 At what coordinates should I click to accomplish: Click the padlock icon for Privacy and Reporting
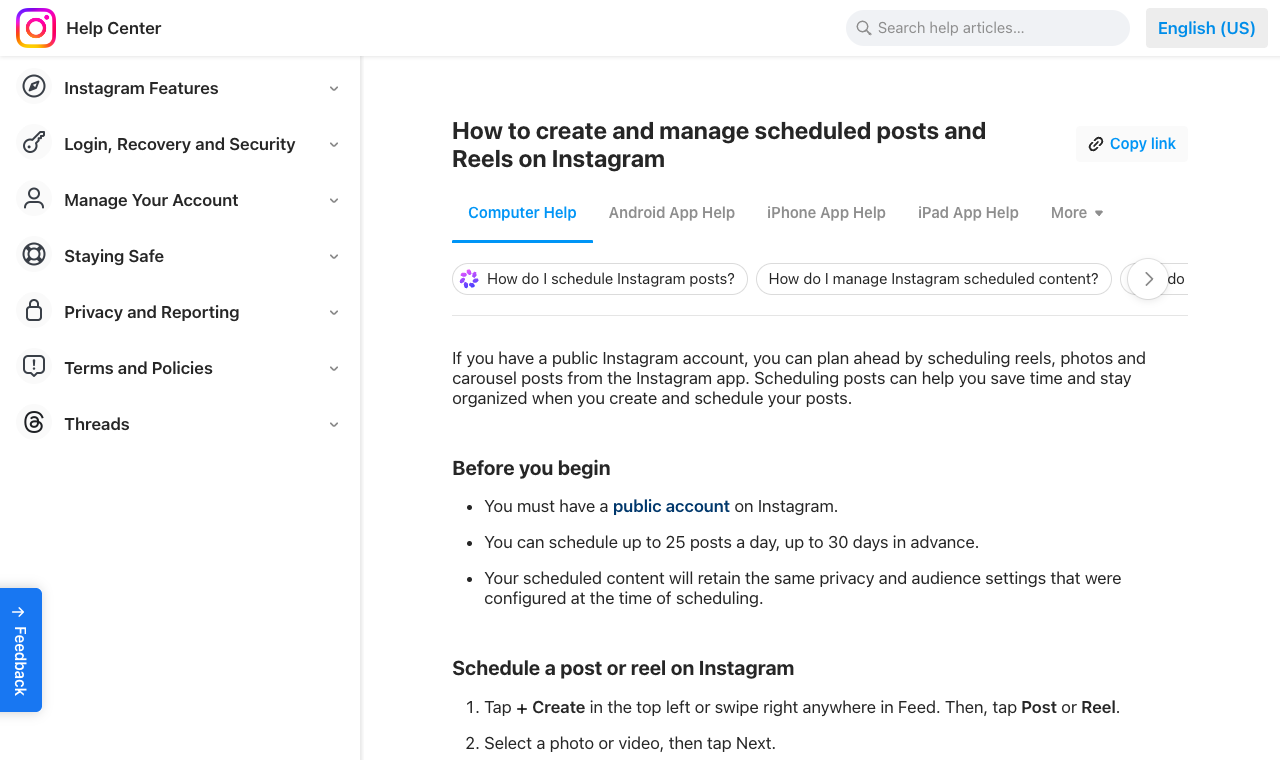(x=34, y=311)
